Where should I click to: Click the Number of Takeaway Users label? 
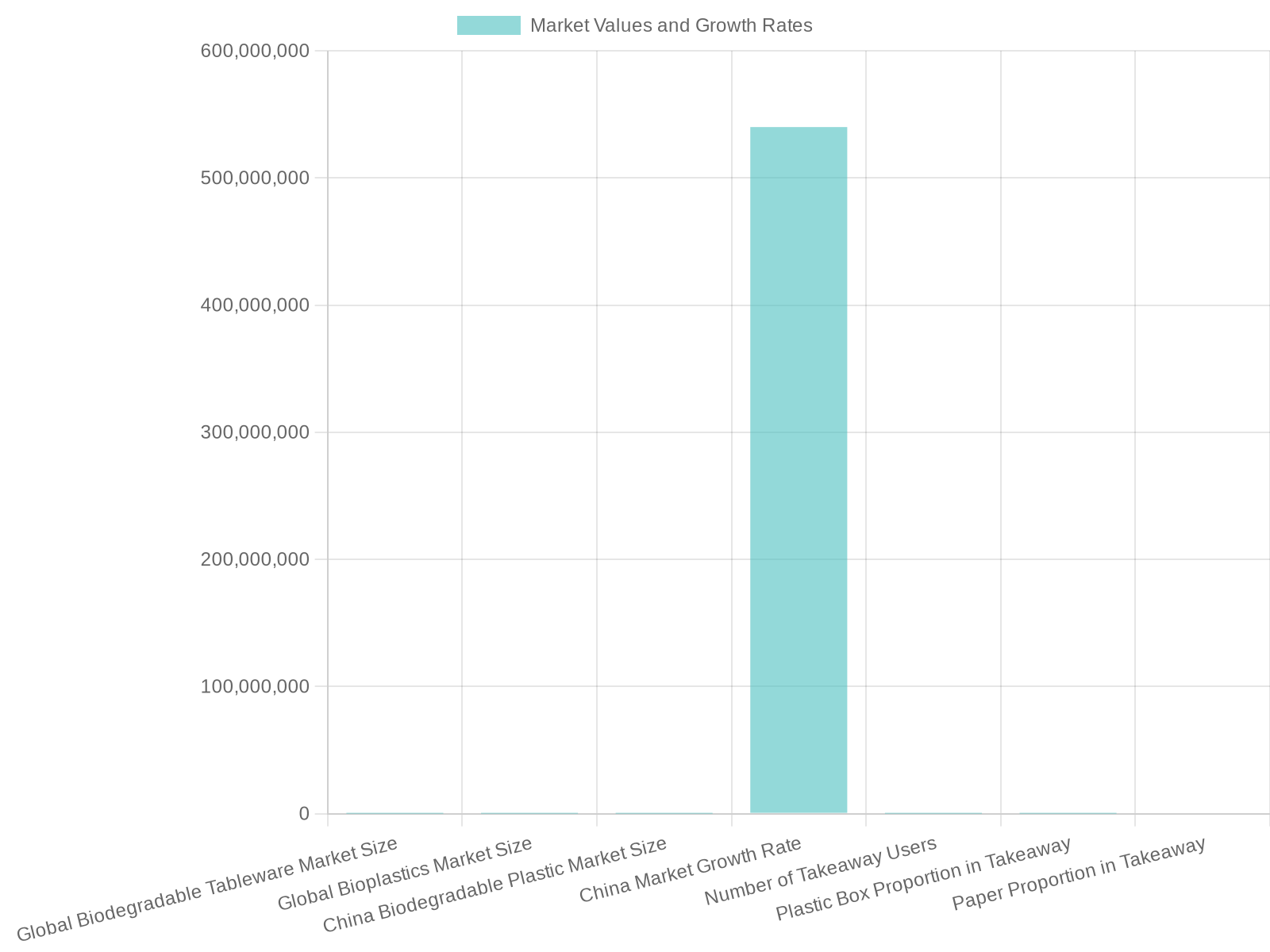821,870
